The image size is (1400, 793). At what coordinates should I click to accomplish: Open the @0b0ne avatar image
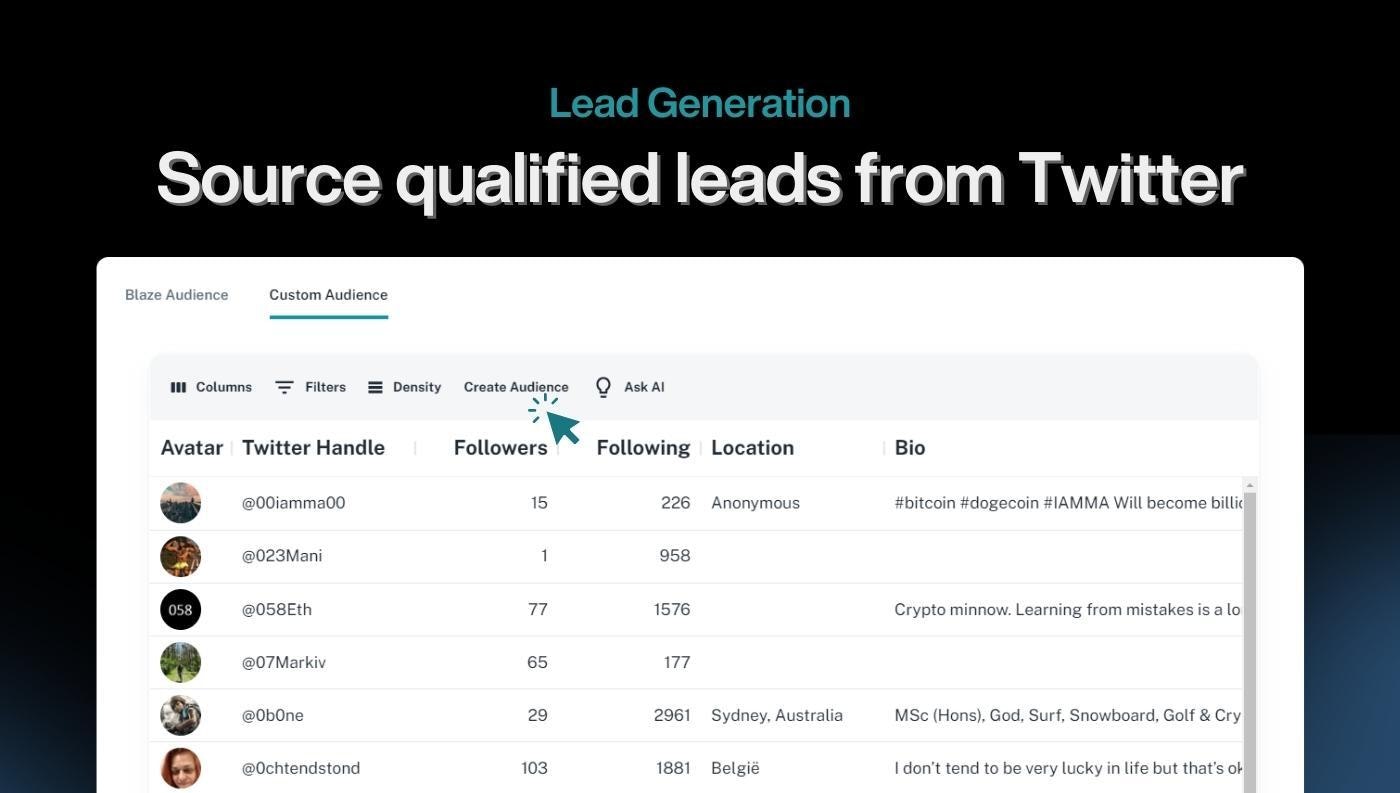click(181, 715)
